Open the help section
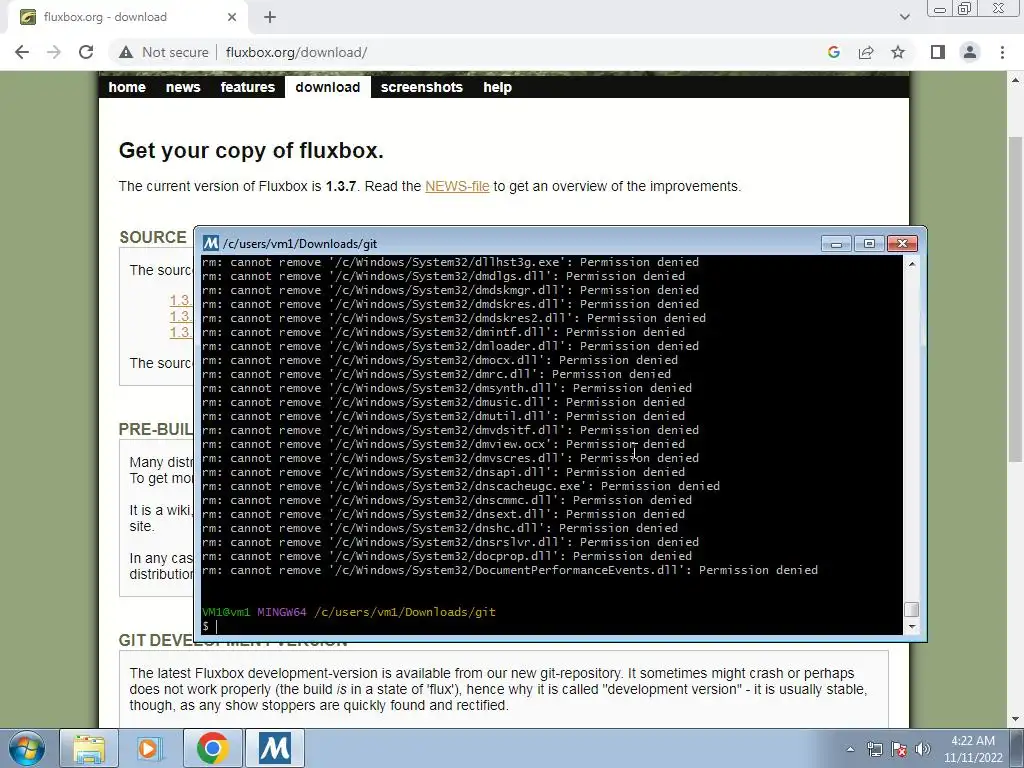 [x=498, y=88]
